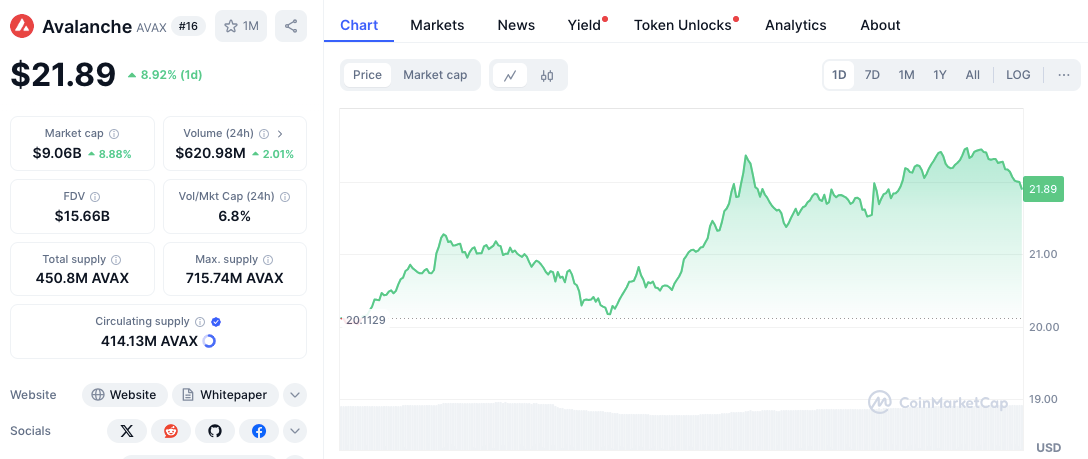Click the verified badge on Circulating supply
The width and height of the screenshot is (1088, 459).
pos(216,322)
